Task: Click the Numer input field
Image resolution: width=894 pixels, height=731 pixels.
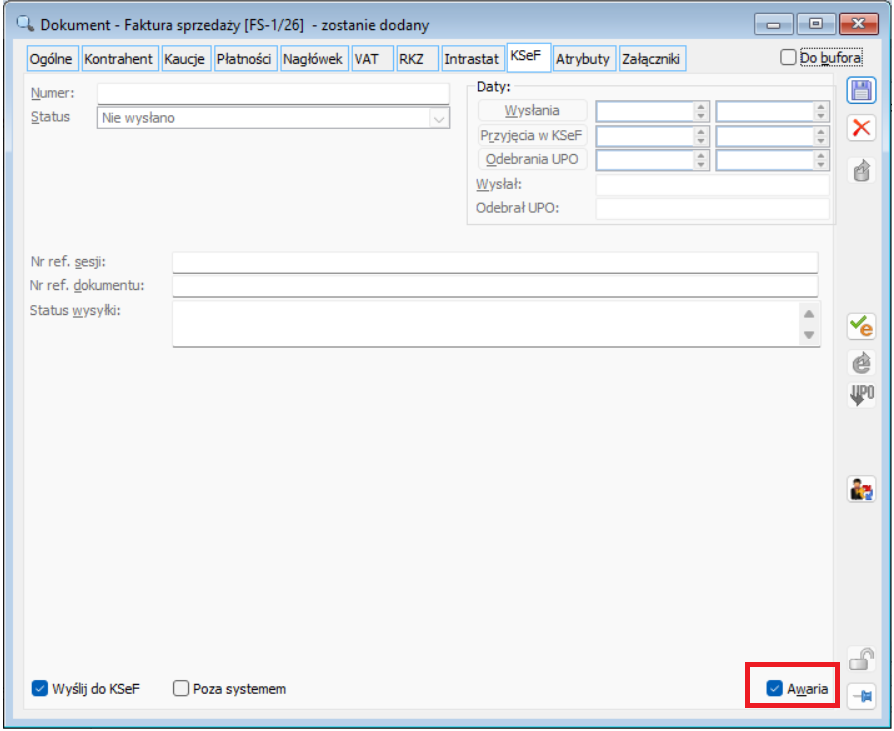Action: coord(273,94)
